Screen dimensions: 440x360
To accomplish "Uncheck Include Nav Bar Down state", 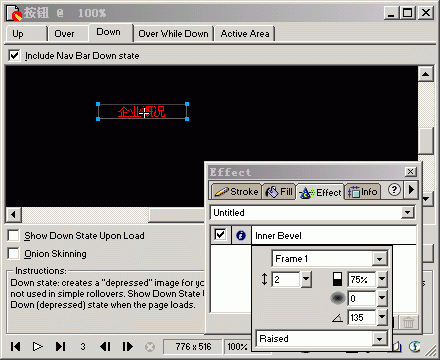I will tap(14, 55).
